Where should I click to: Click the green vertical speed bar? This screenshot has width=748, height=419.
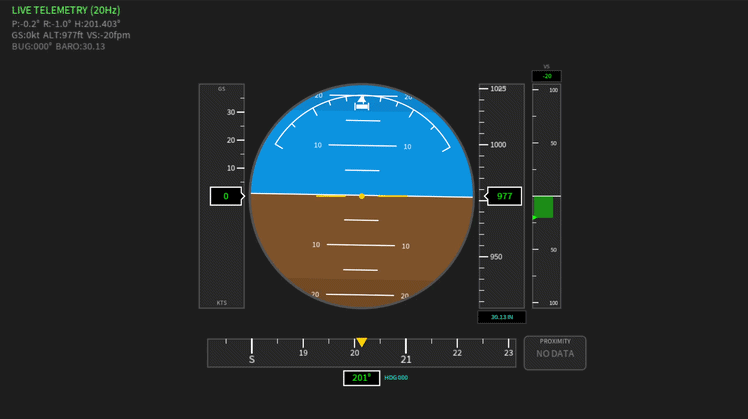coord(543,207)
